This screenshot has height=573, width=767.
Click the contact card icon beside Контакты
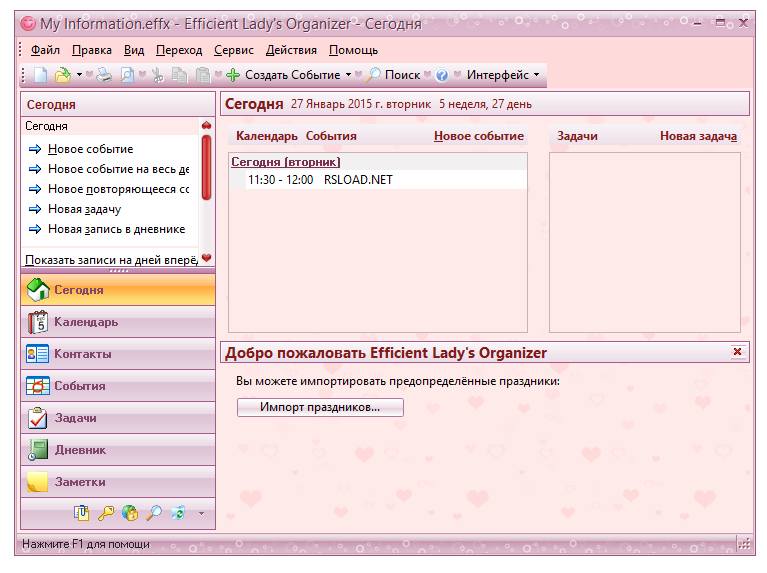point(38,354)
